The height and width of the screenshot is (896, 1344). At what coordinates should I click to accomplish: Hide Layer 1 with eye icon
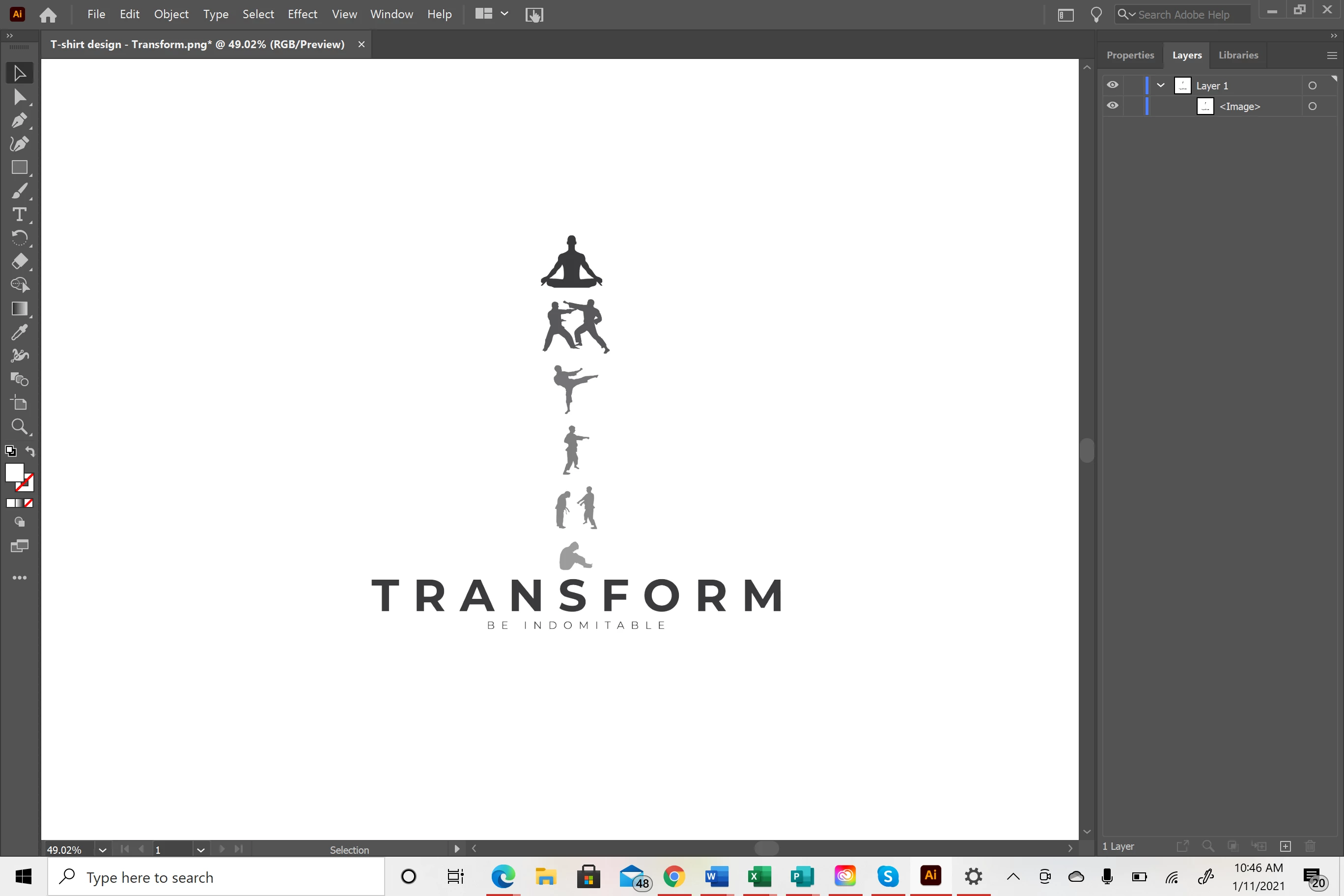click(x=1112, y=85)
